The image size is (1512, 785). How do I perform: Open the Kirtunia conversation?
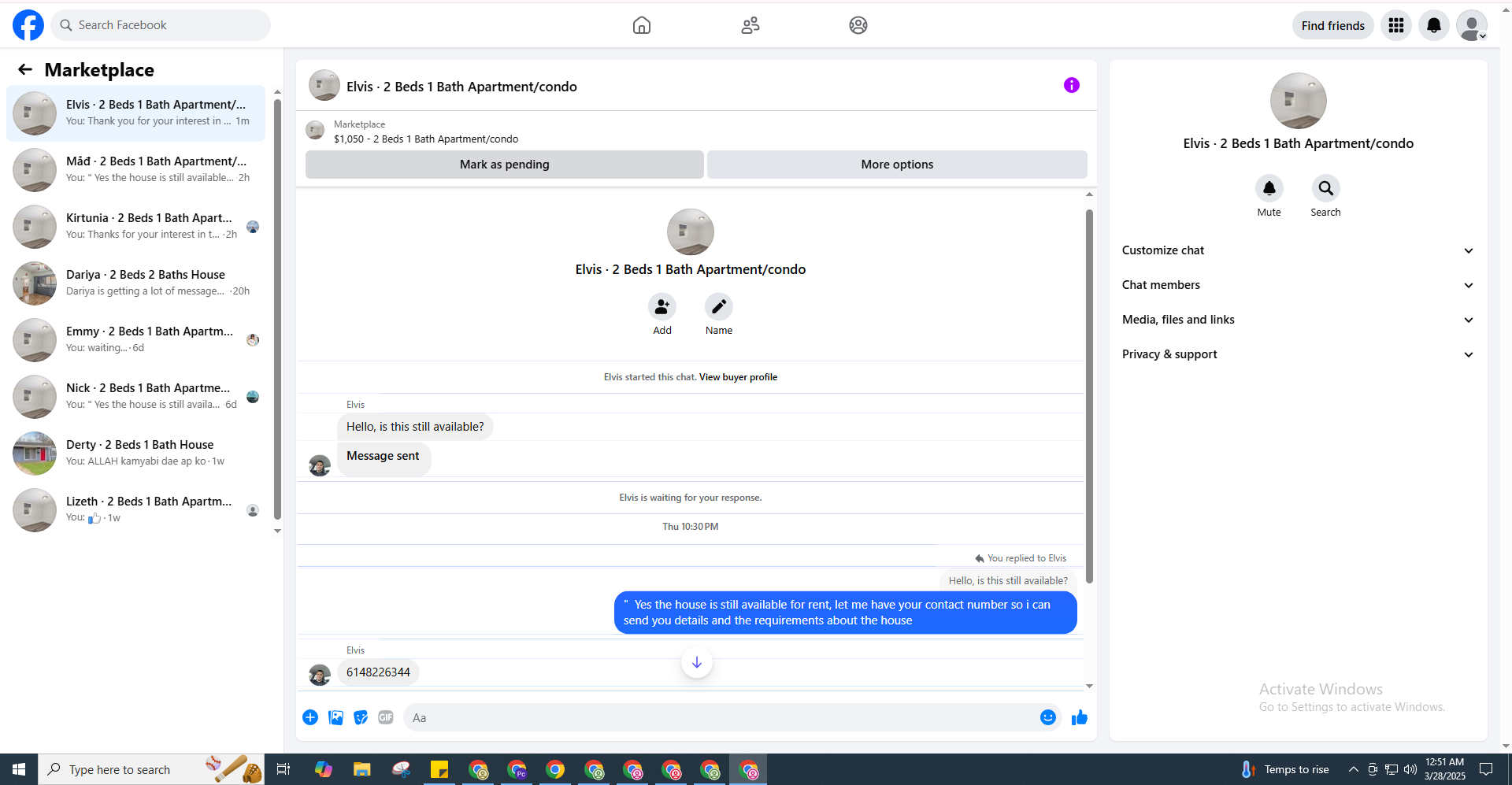[135, 227]
